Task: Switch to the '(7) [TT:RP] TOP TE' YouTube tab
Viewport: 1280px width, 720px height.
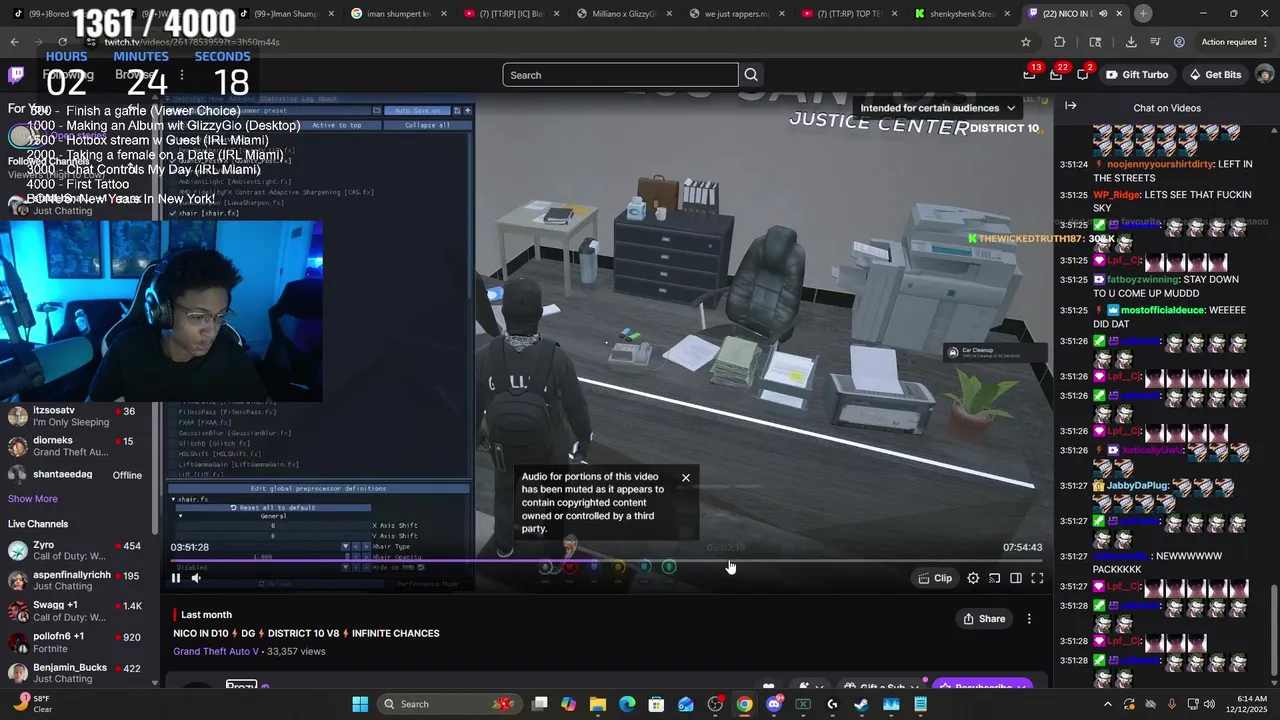Action: coord(848,14)
